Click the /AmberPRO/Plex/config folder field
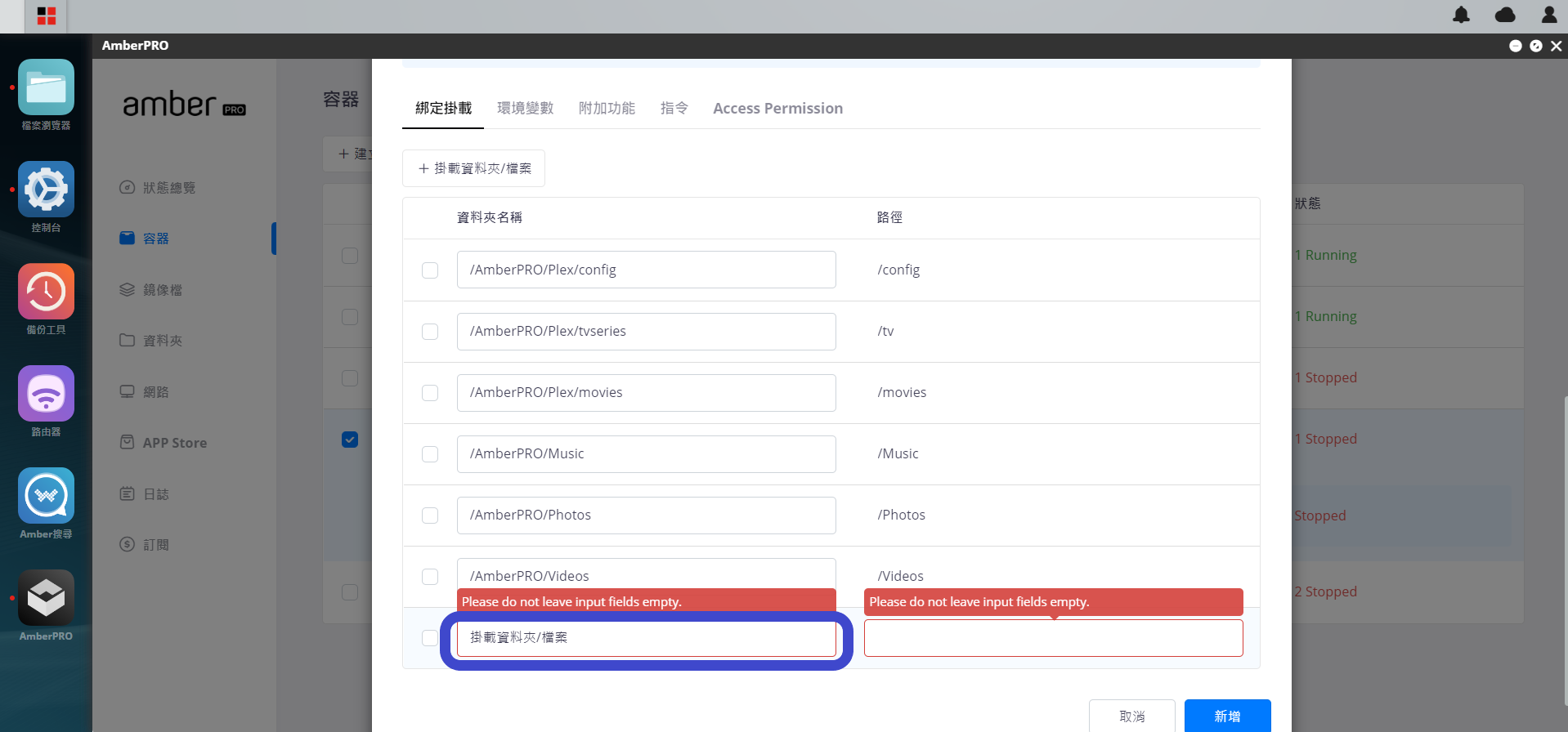Image resolution: width=1568 pixels, height=732 pixels. pyautogui.click(x=646, y=270)
